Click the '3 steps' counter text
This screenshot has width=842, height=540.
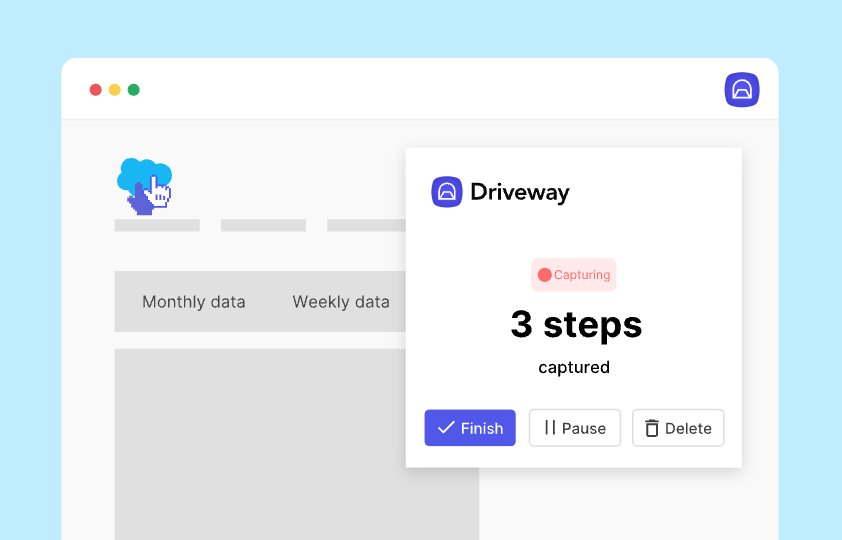tap(576, 325)
